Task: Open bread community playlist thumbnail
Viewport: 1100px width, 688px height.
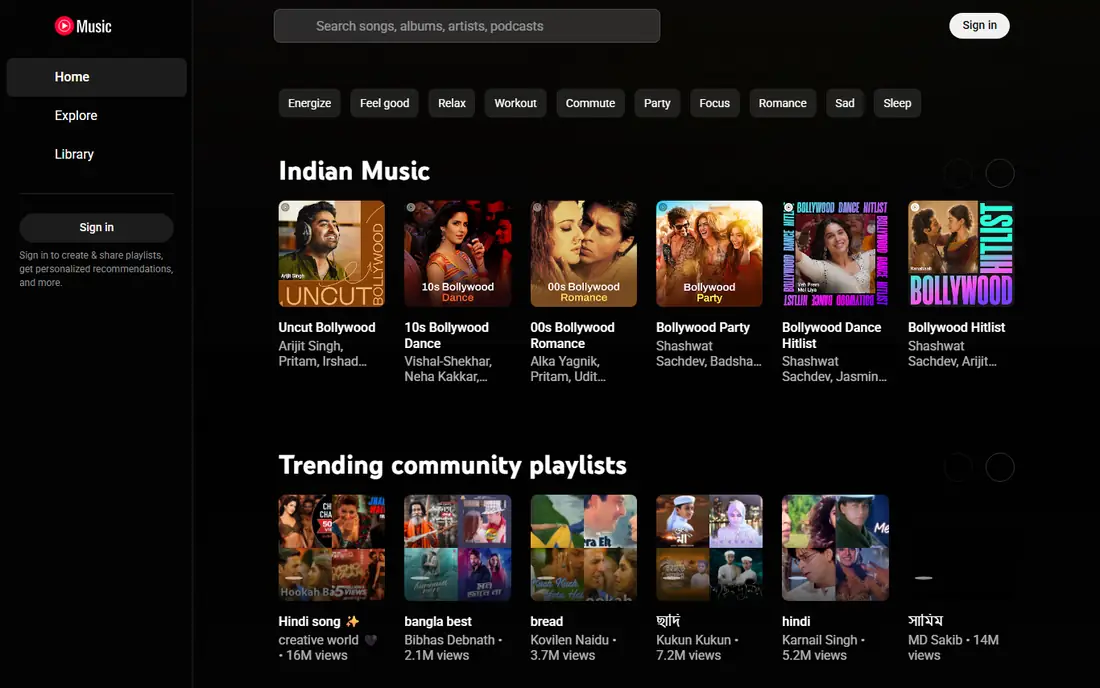Action: [x=584, y=548]
